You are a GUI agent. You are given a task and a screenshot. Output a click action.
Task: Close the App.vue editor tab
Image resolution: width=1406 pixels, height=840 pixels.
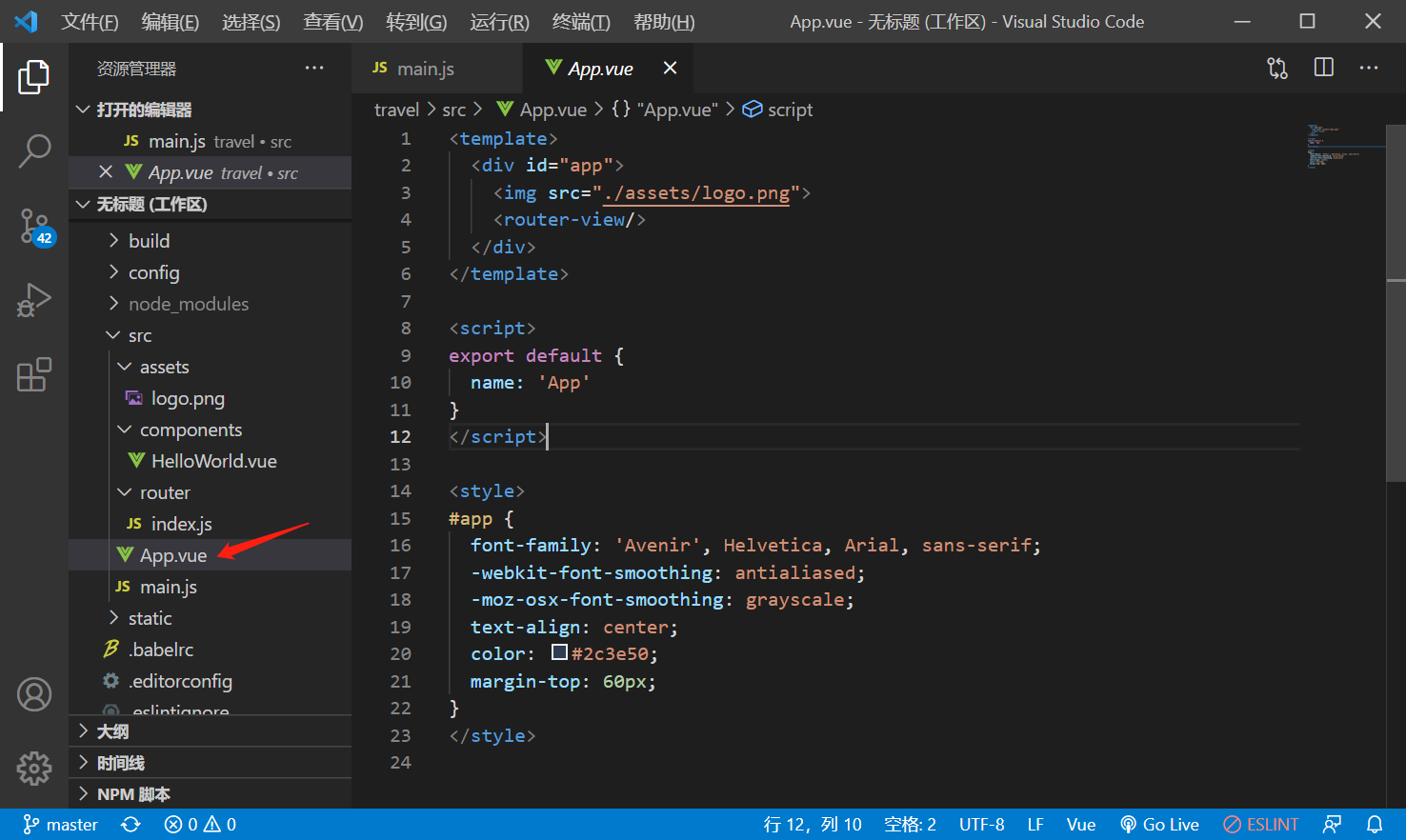point(671,68)
